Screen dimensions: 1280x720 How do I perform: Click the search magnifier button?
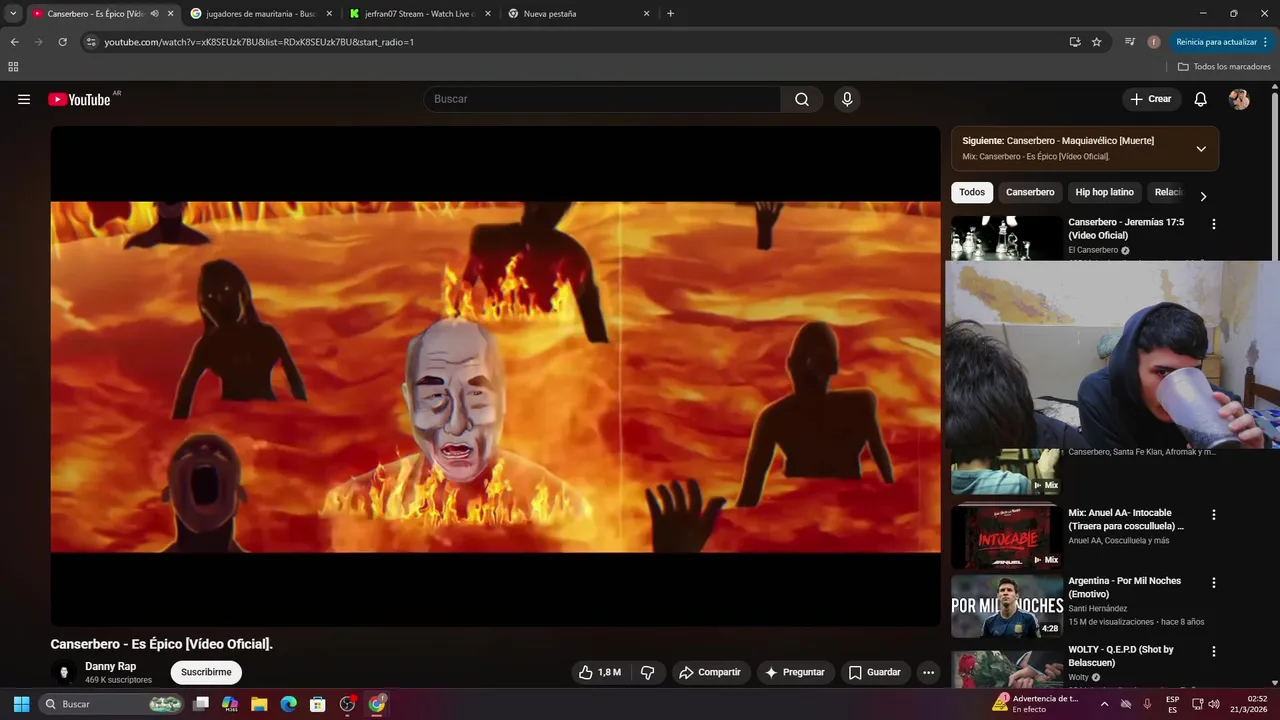pyautogui.click(x=802, y=99)
